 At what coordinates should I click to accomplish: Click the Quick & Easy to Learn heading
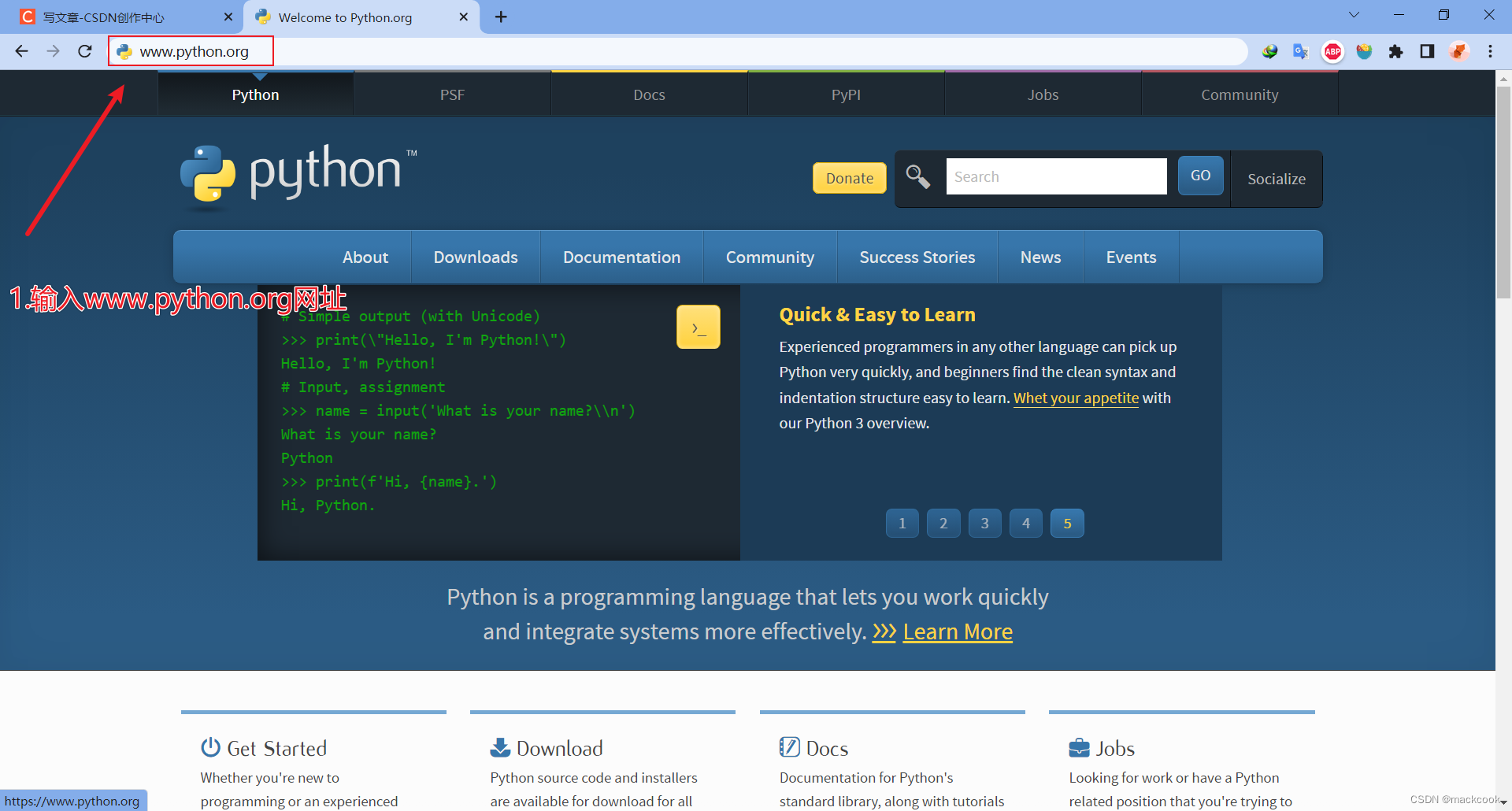point(877,315)
